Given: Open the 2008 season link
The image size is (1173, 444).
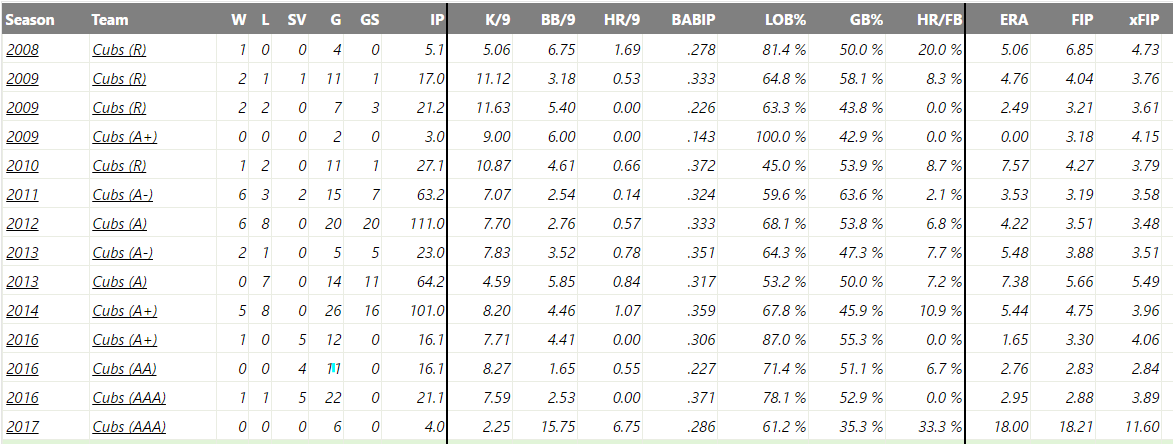Looking at the screenshot, I should point(22,50).
